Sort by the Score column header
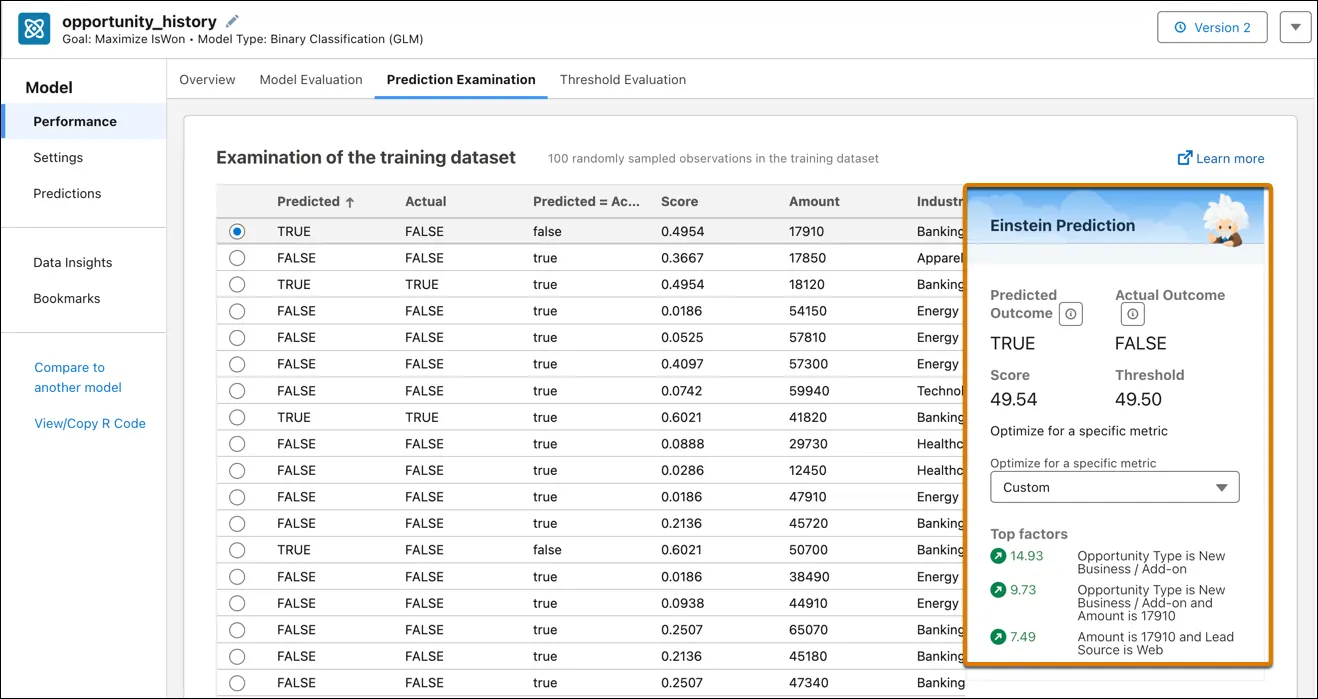Image resolution: width=1318 pixels, height=699 pixels. [679, 201]
